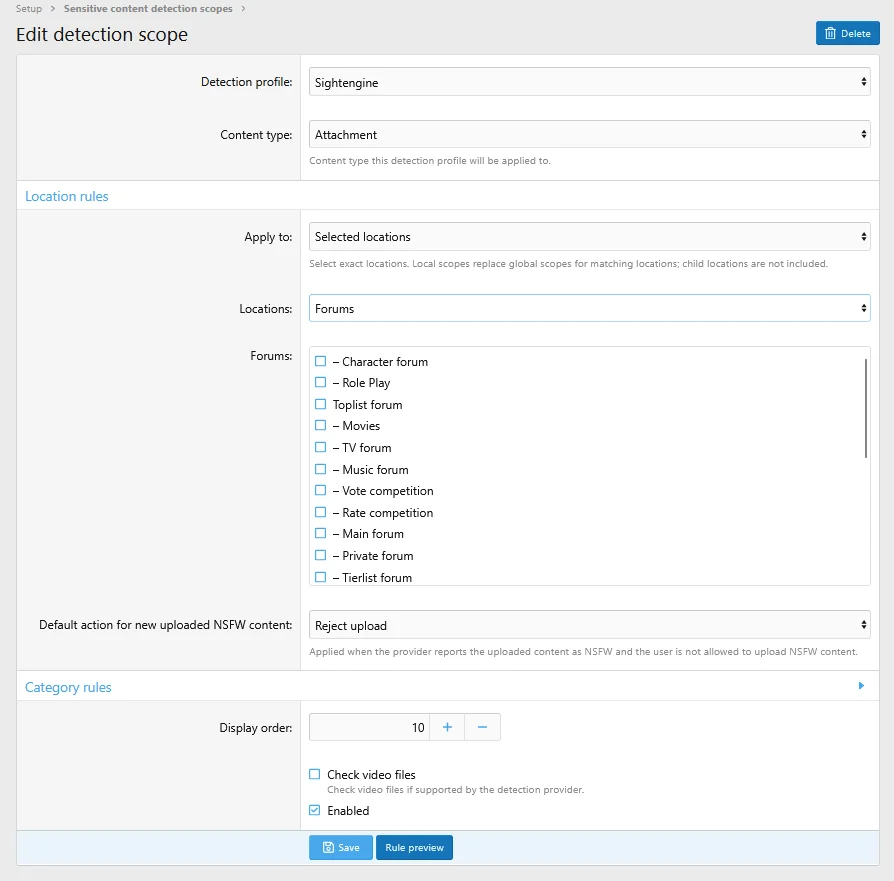The width and height of the screenshot is (894, 881).
Task: Select the Private forum checkbox
Action: 320,555
